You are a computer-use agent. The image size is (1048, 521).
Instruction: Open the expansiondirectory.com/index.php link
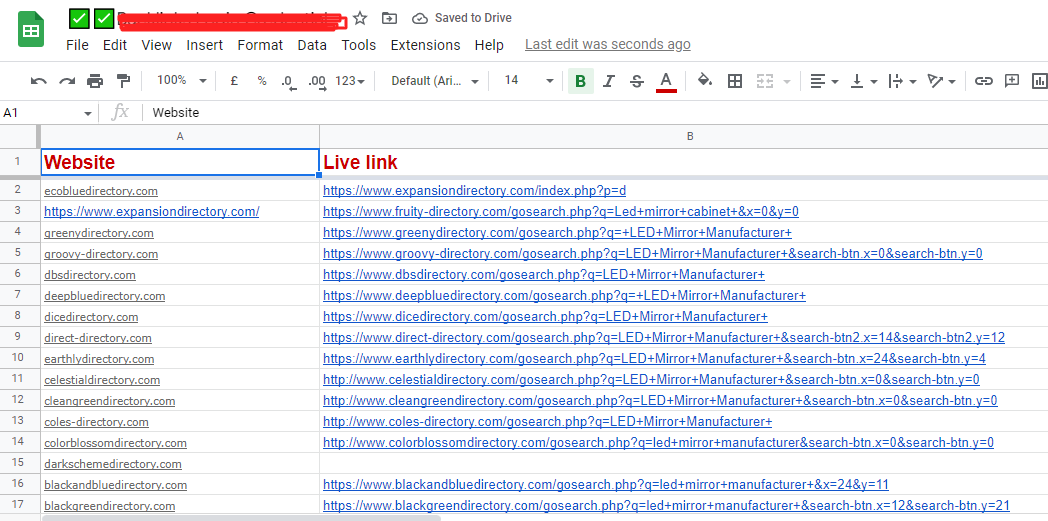pos(475,190)
